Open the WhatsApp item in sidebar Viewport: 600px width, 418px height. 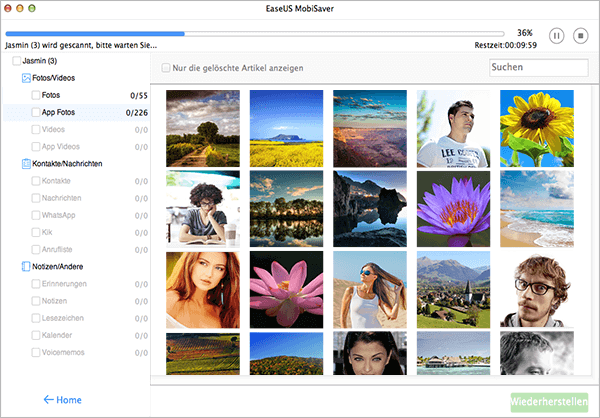click(x=58, y=215)
